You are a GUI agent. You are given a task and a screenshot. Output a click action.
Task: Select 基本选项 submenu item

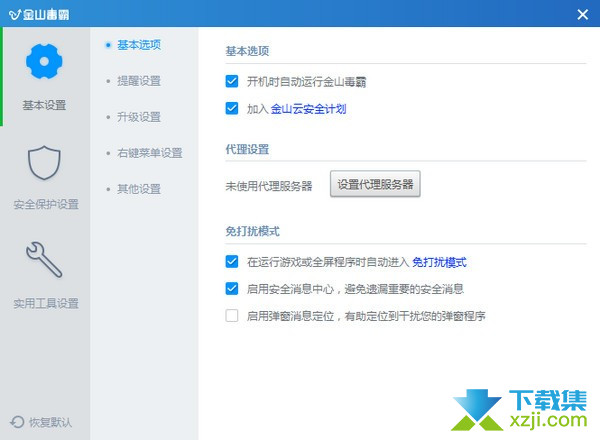(139, 45)
